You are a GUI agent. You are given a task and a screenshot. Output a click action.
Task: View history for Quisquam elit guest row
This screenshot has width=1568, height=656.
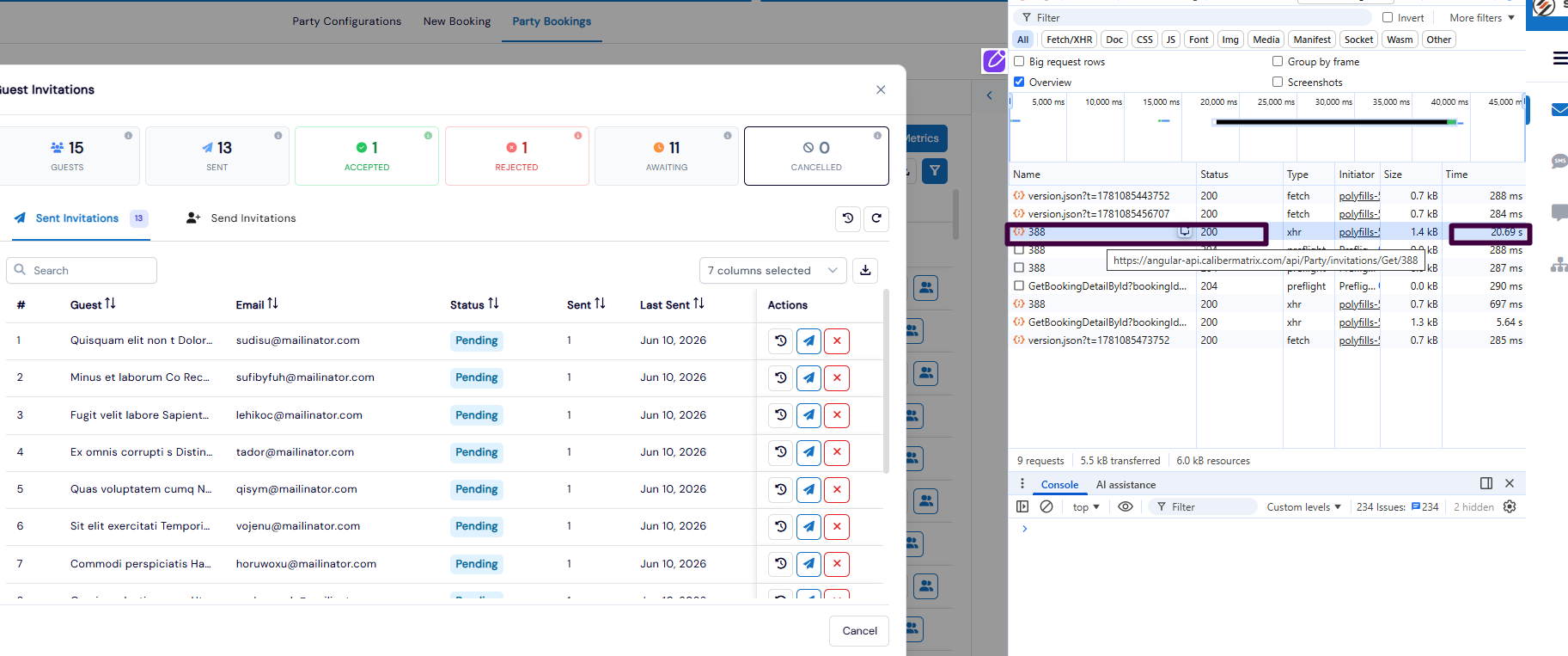coord(780,341)
